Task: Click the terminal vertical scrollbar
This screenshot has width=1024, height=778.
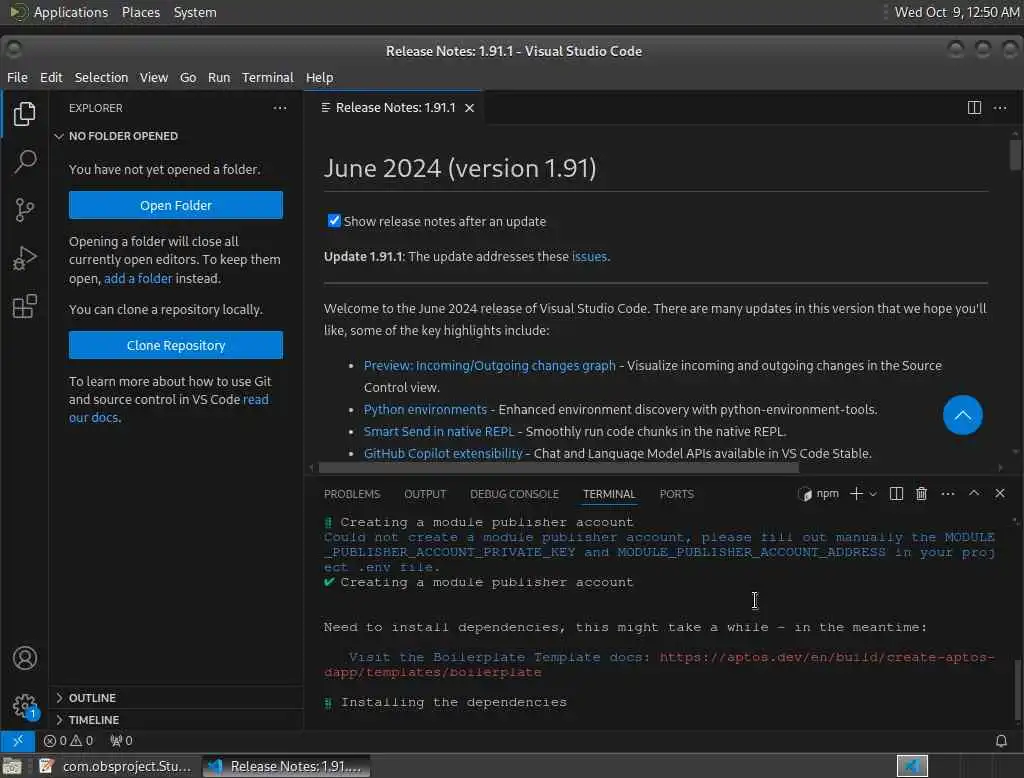Action: 1016,691
